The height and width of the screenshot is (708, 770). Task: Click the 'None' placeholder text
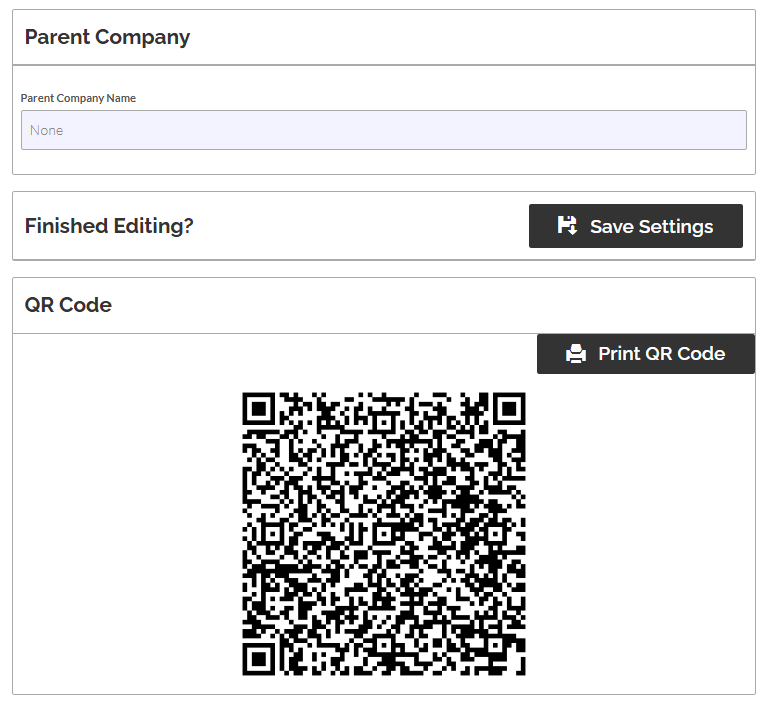(x=47, y=130)
